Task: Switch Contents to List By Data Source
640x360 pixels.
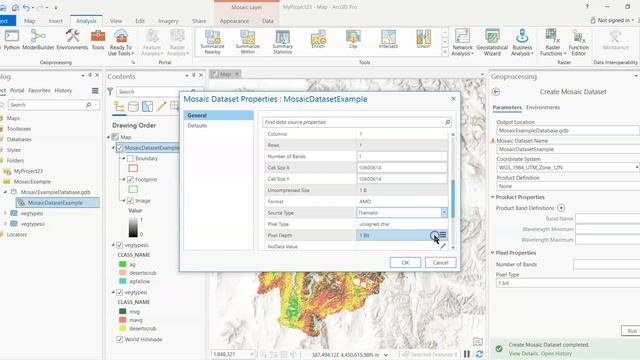Action: point(133,107)
